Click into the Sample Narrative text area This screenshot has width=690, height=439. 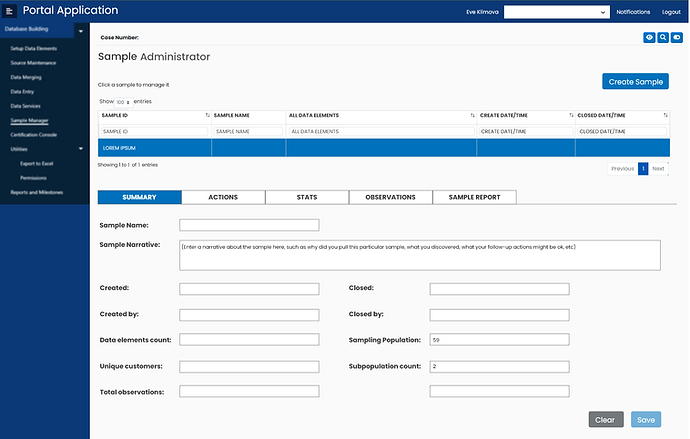point(420,255)
